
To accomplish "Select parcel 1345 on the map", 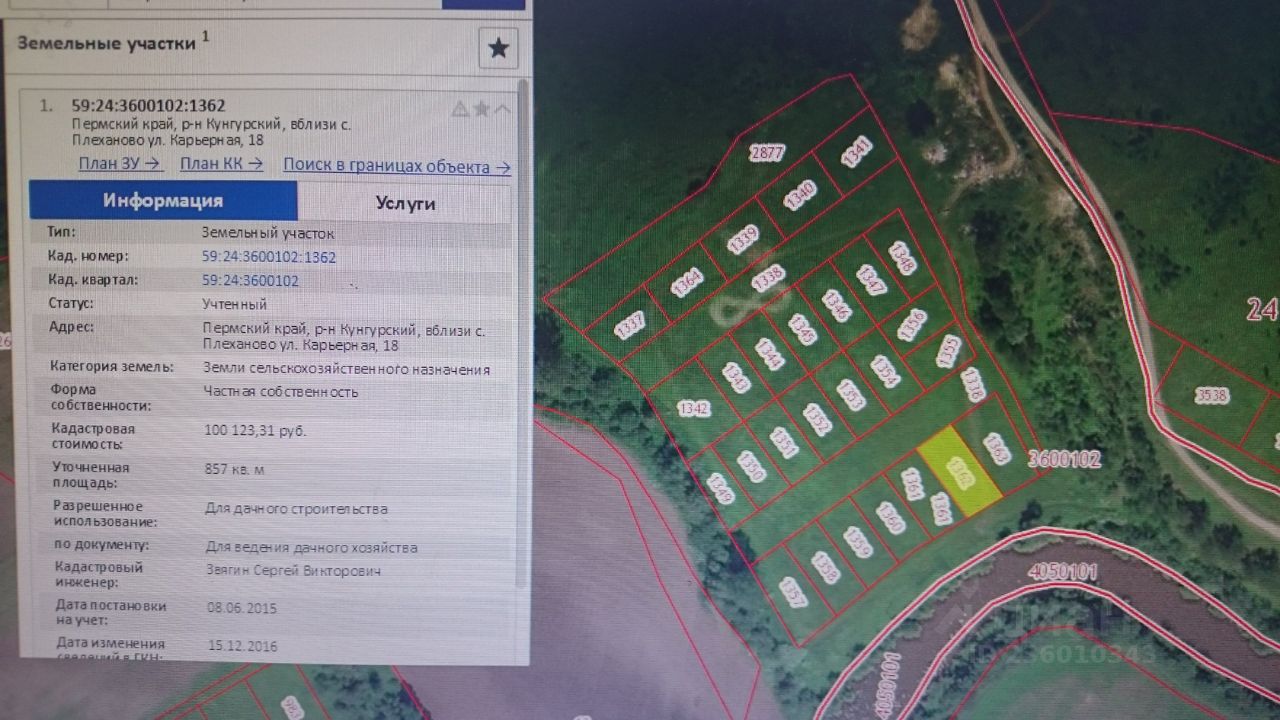I will pyautogui.click(x=802, y=329).
